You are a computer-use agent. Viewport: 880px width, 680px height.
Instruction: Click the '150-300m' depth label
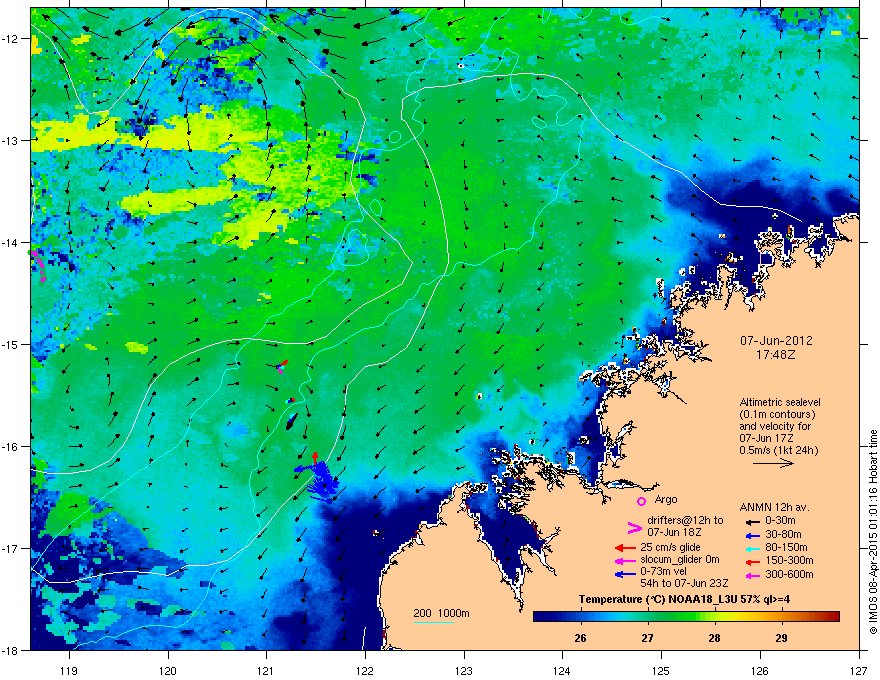789,560
